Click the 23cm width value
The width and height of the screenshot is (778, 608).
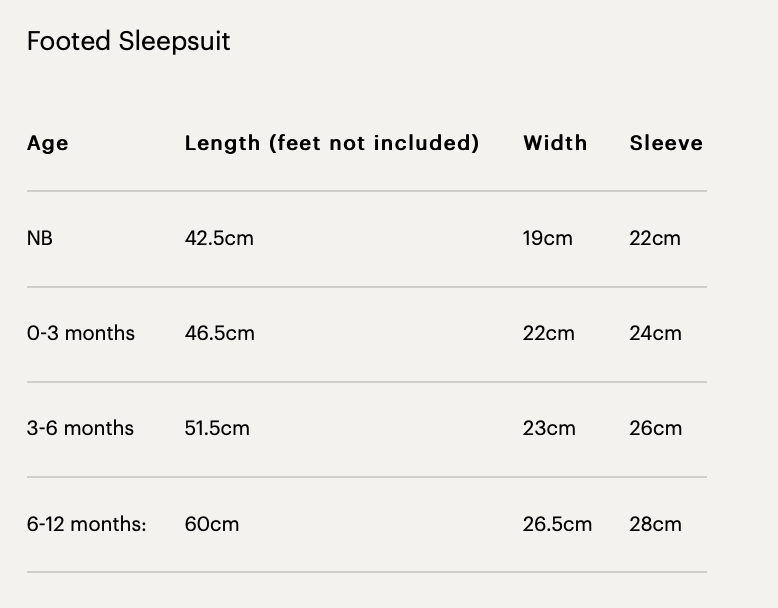pos(549,428)
